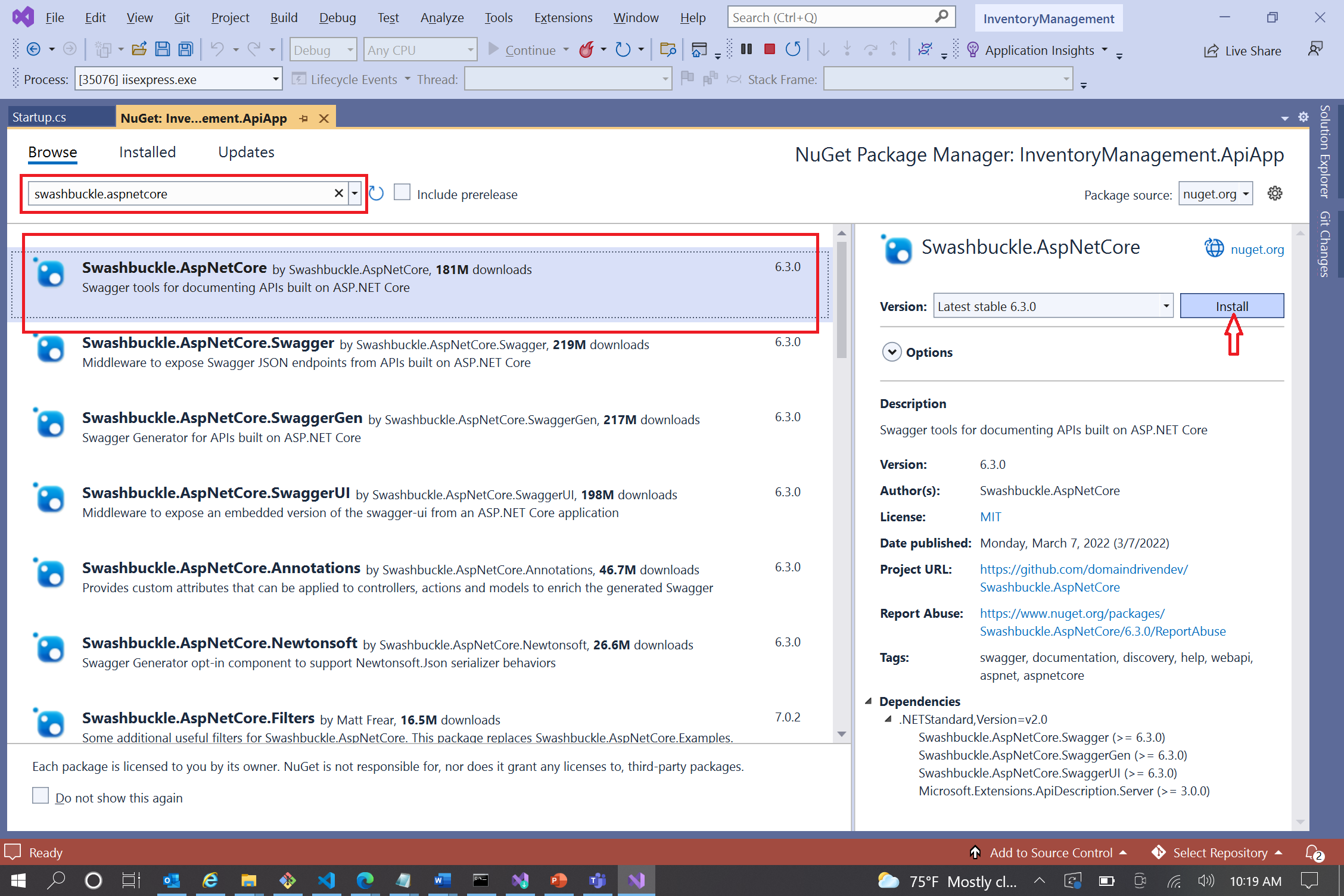This screenshot has width=1344, height=896.
Task: Switch to the Installed tab
Action: 147,151
